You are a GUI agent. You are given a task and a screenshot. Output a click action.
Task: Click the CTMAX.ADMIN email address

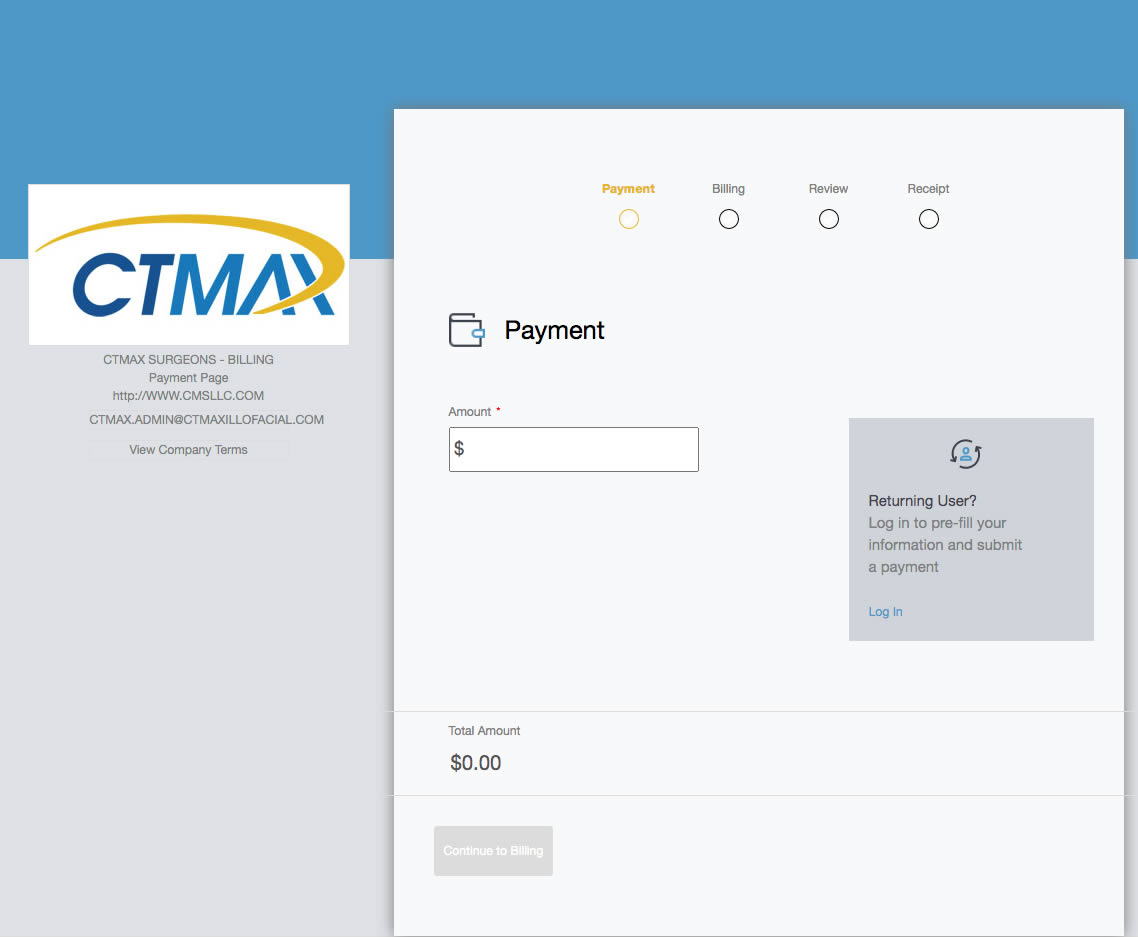point(206,419)
